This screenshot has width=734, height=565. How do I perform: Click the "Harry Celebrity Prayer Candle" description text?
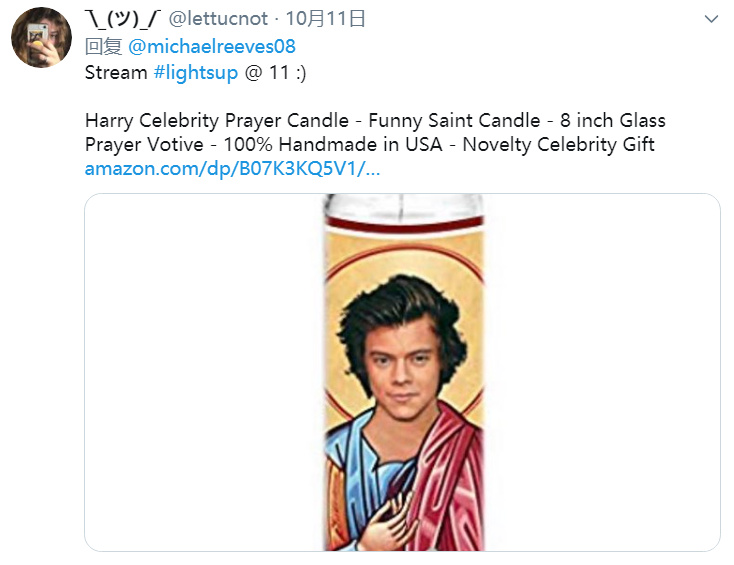point(217,121)
